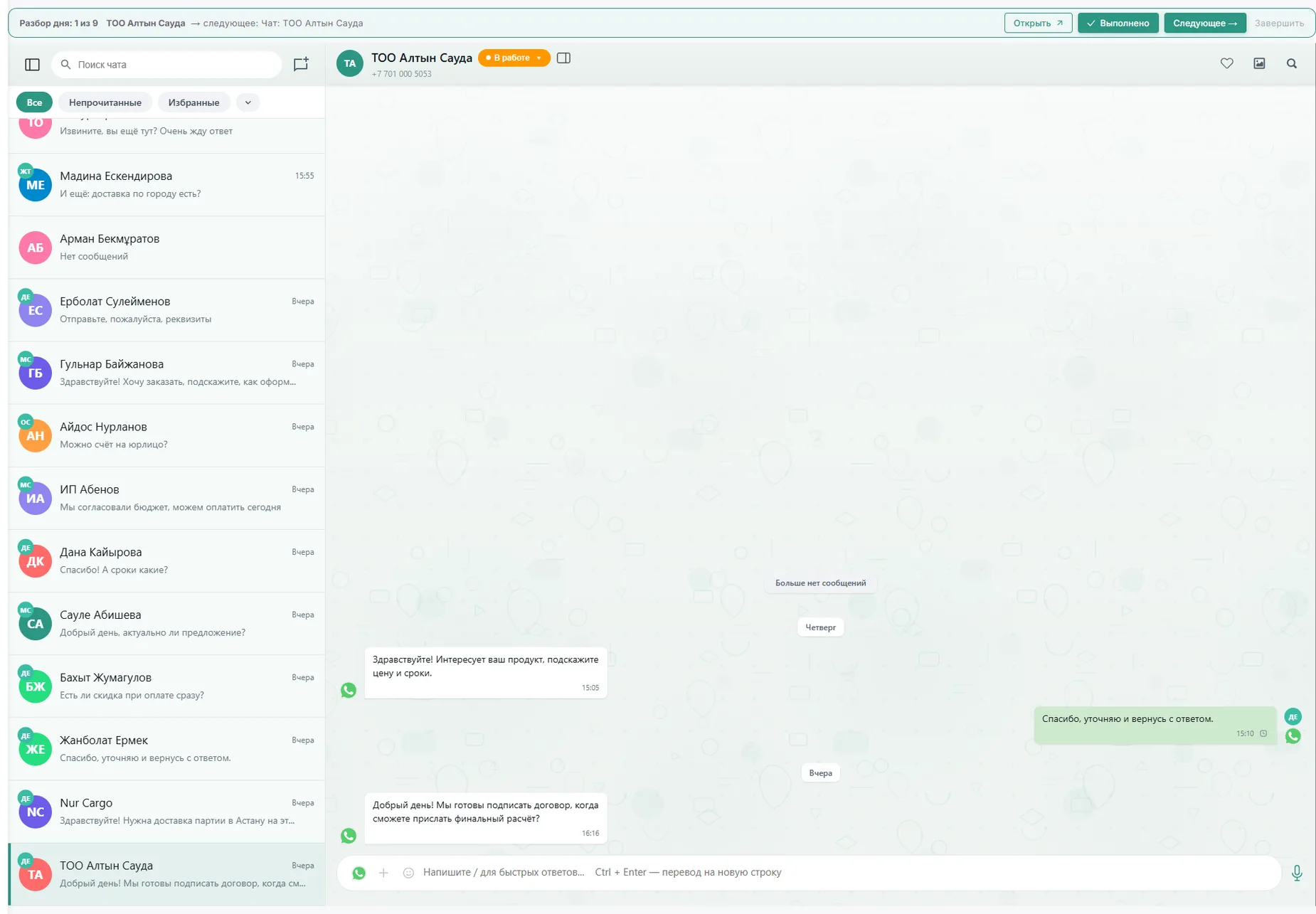Open chat with Дана Кайырова
The height and width of the screenshot is (914, 1316).
click(x=166, y=560)
